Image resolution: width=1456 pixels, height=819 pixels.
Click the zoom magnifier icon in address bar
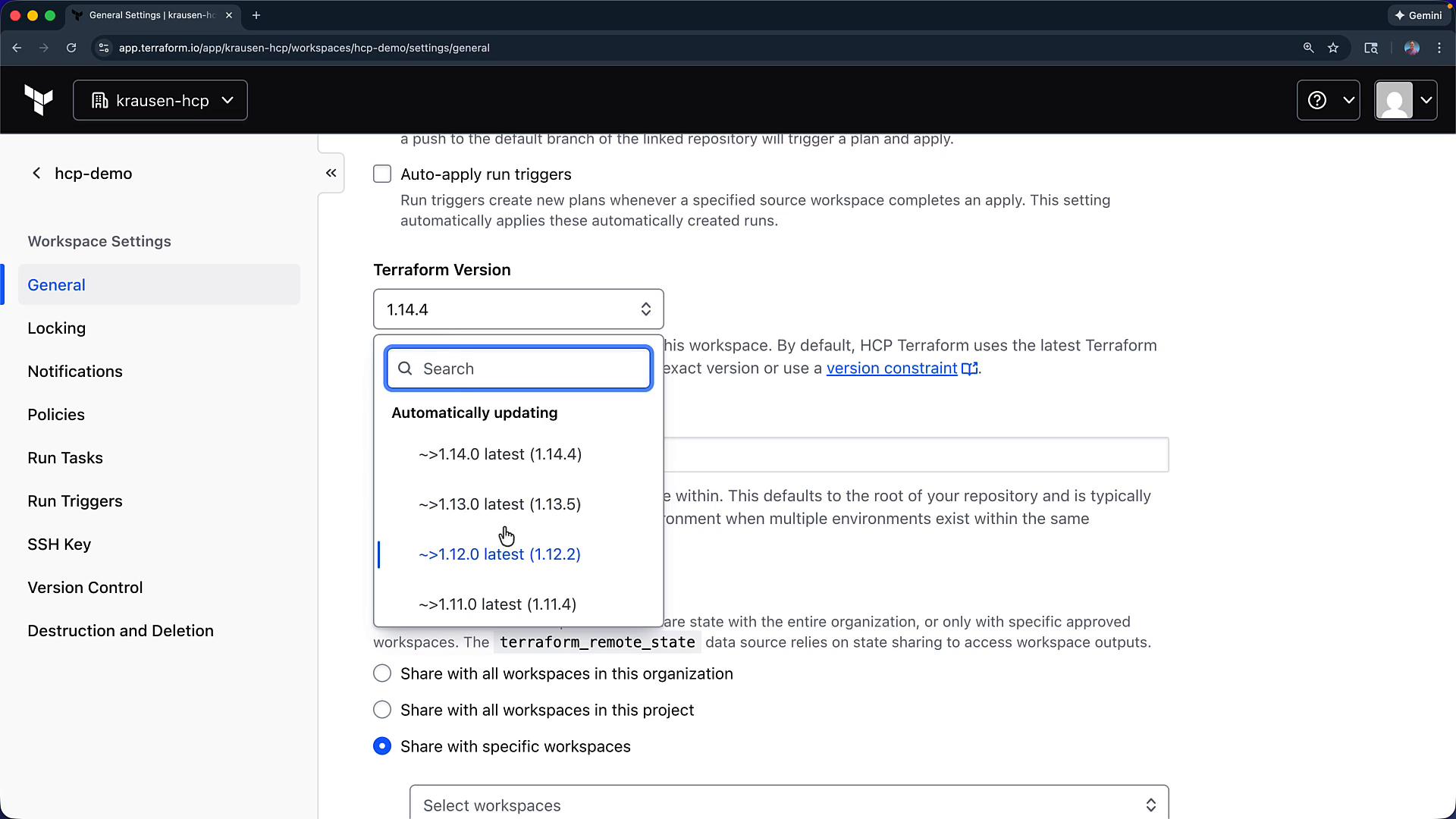1308,48
